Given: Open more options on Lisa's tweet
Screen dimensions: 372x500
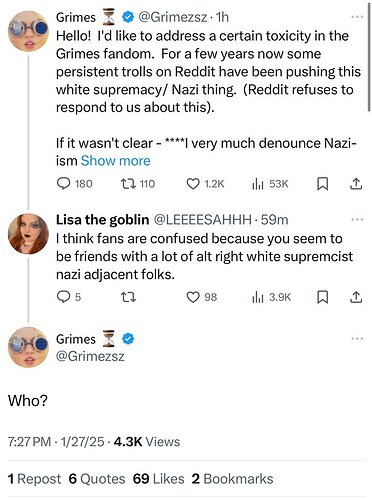Looking at the screenshot, I should (357, 219).
